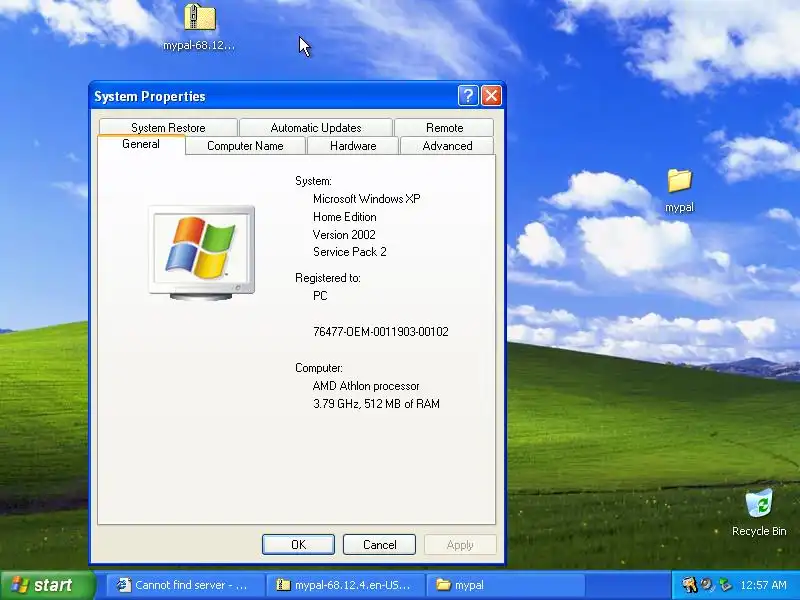Click the 'Registered to:' label
The height and width of the screenshot is (600, 800).
pos(328,278)
